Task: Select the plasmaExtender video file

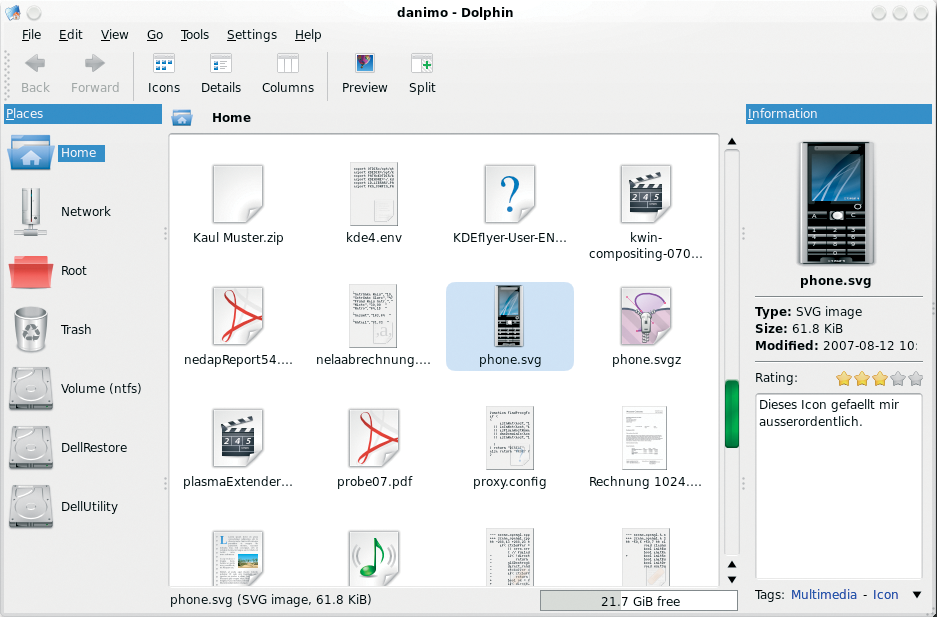Action: [x=238, y=448]
